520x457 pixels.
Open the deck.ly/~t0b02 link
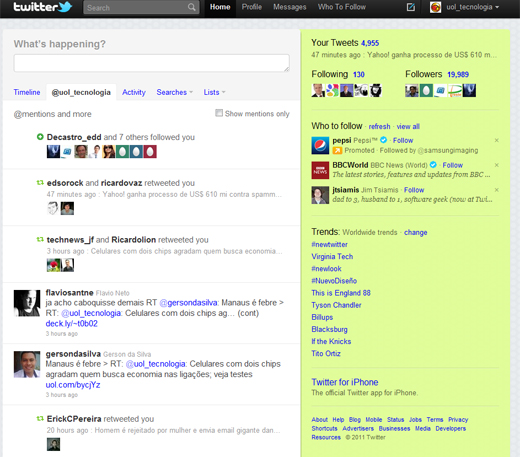tap(71, 323)
